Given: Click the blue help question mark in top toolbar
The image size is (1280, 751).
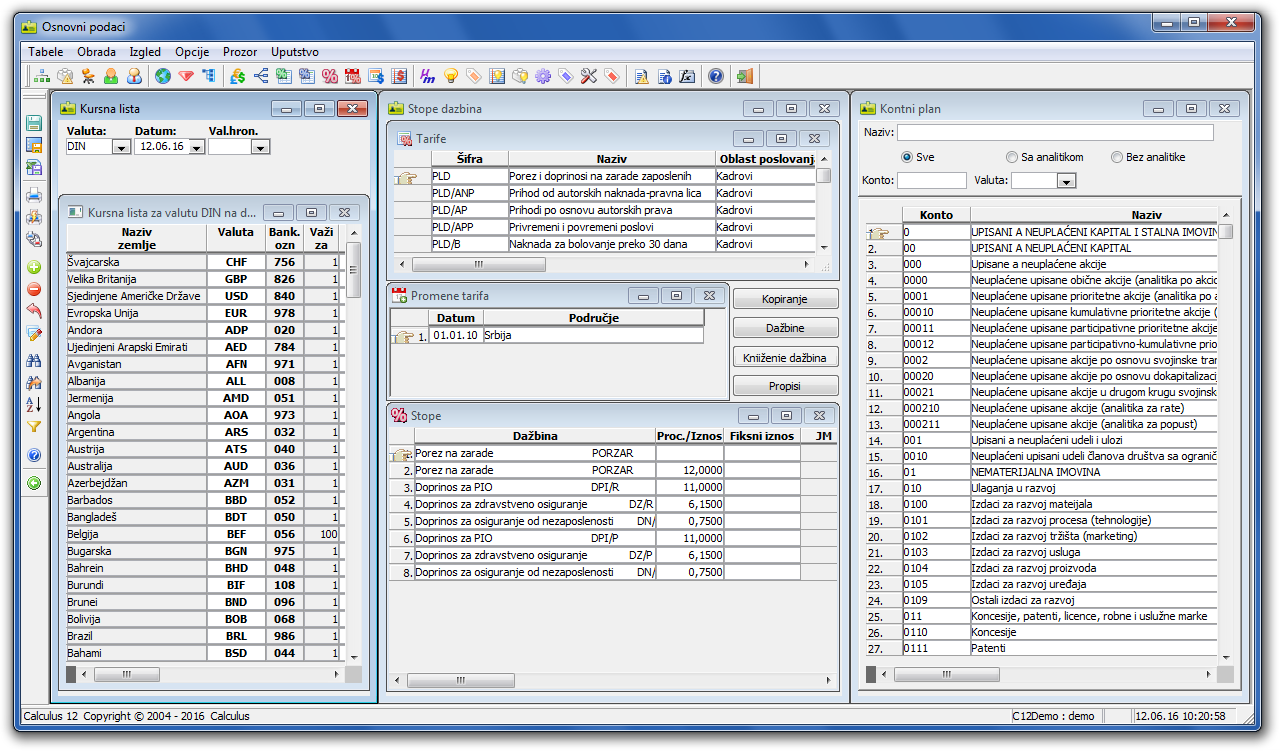Looking at the screenshot, I should (x=716, y=76).
